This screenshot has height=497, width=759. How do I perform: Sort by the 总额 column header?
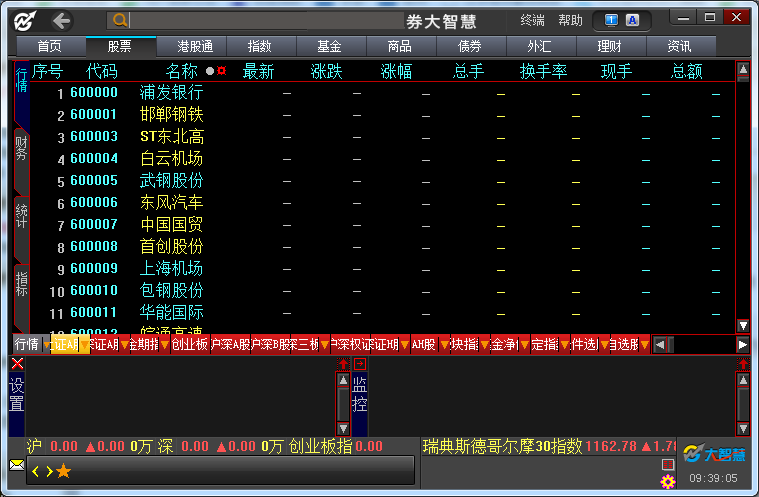(x=686, y=72)
